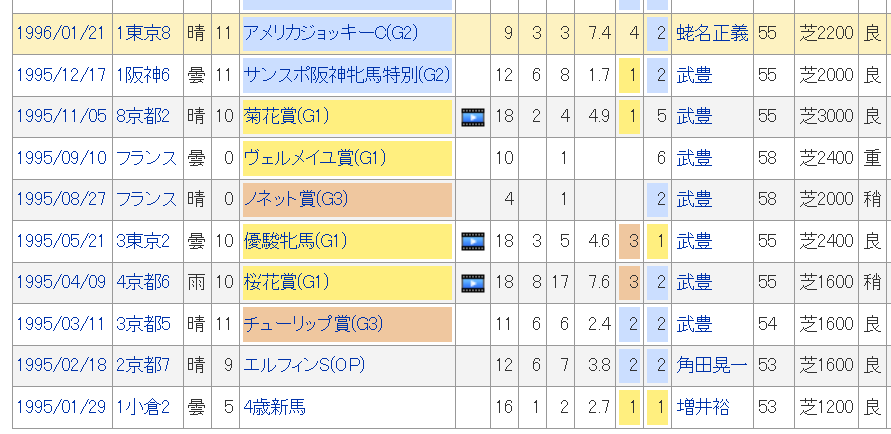Open the 1995/11/05 date link
This screenshot has height=434, width=891.
(61, 116)
